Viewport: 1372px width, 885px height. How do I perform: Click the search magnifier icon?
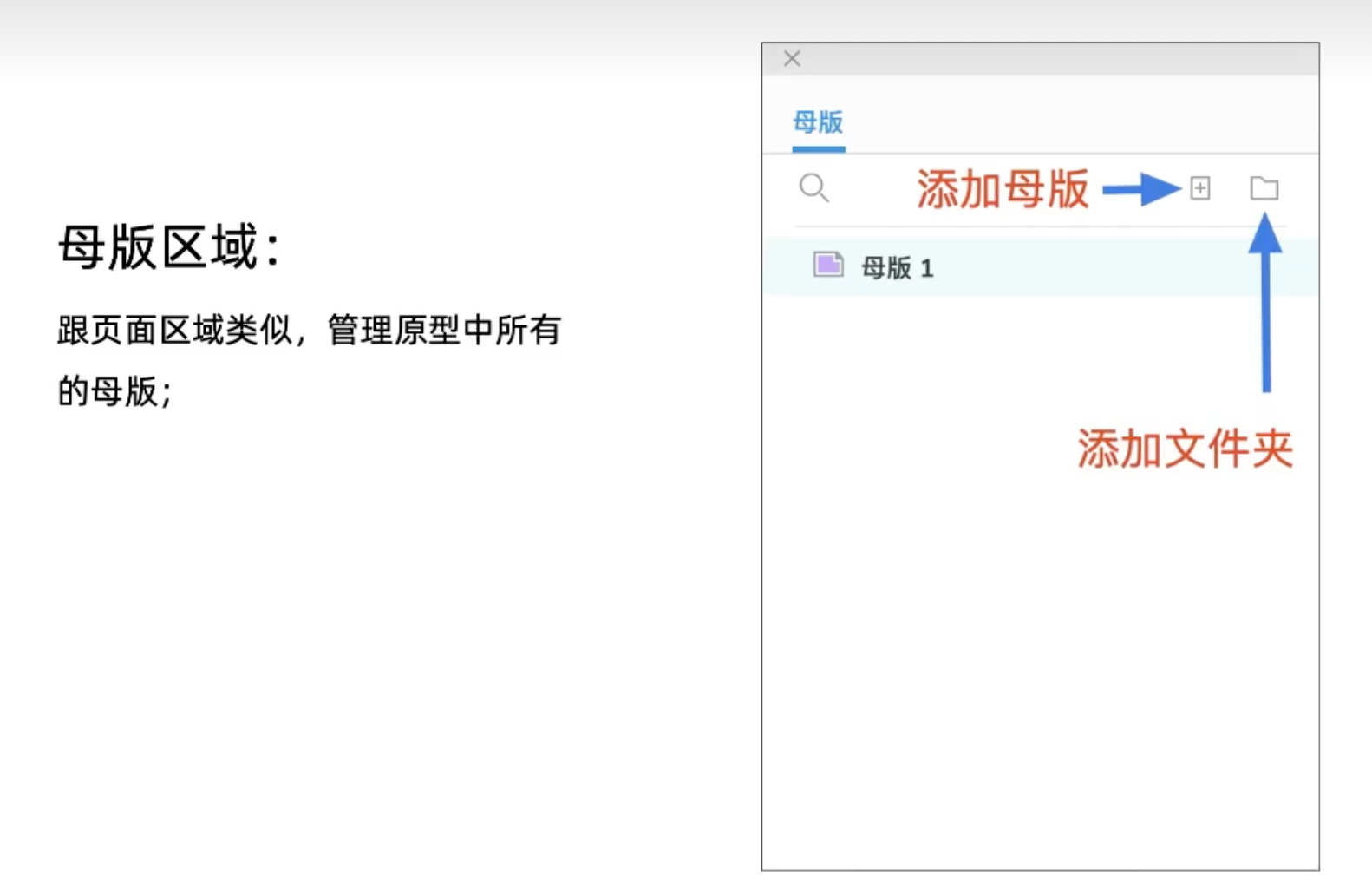pos(813,187)
